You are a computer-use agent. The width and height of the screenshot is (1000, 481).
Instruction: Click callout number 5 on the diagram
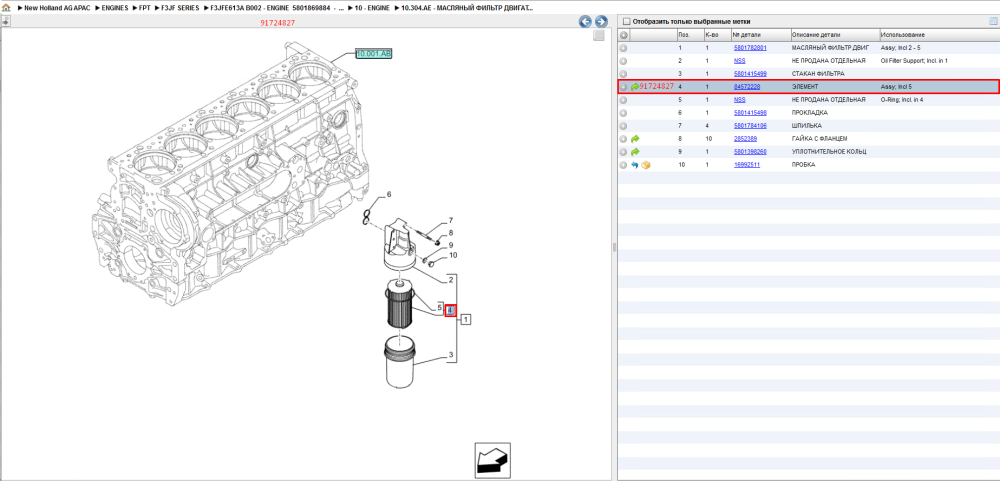(439, 309)
